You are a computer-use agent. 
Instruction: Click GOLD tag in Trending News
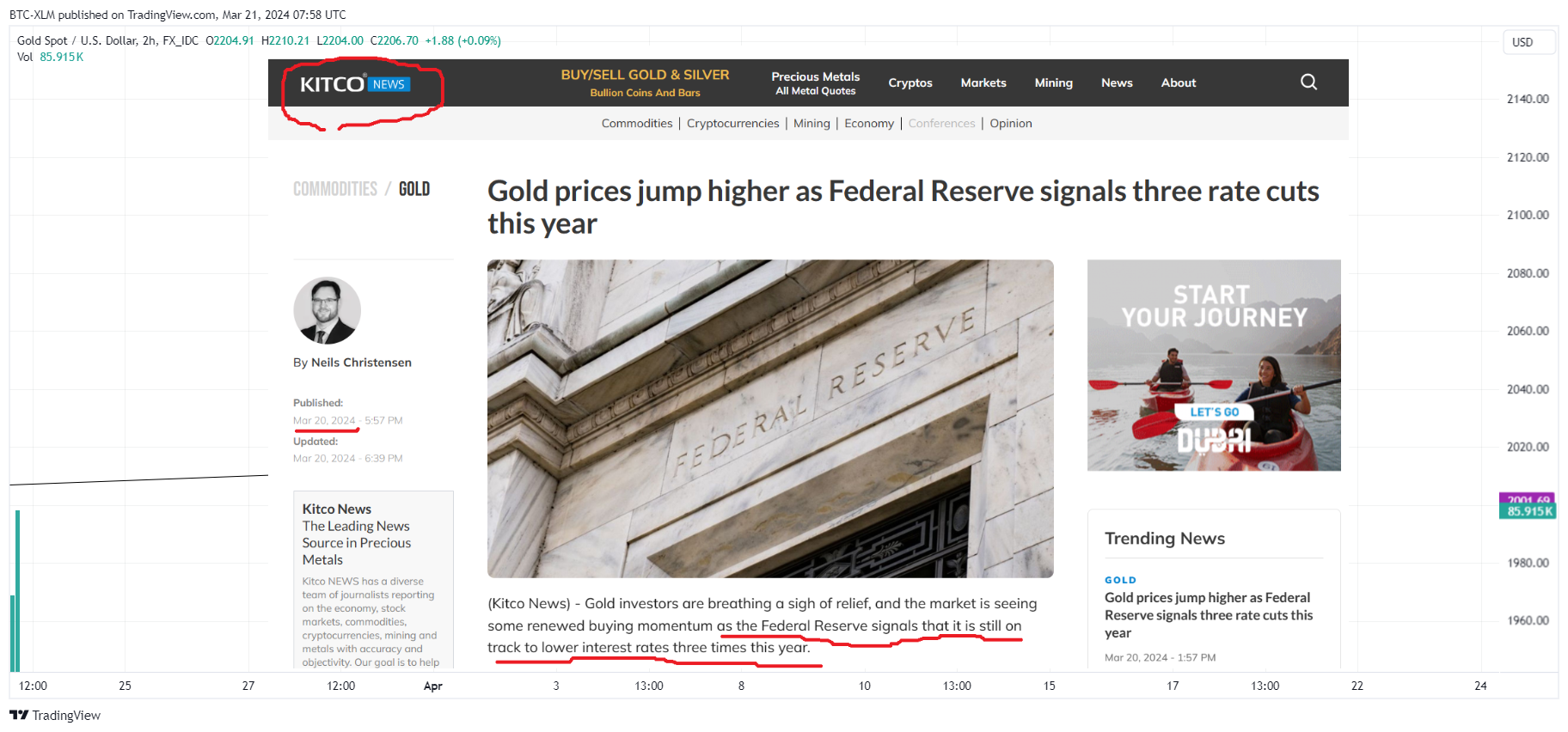pyautogui.click(x=1120, y=580)
